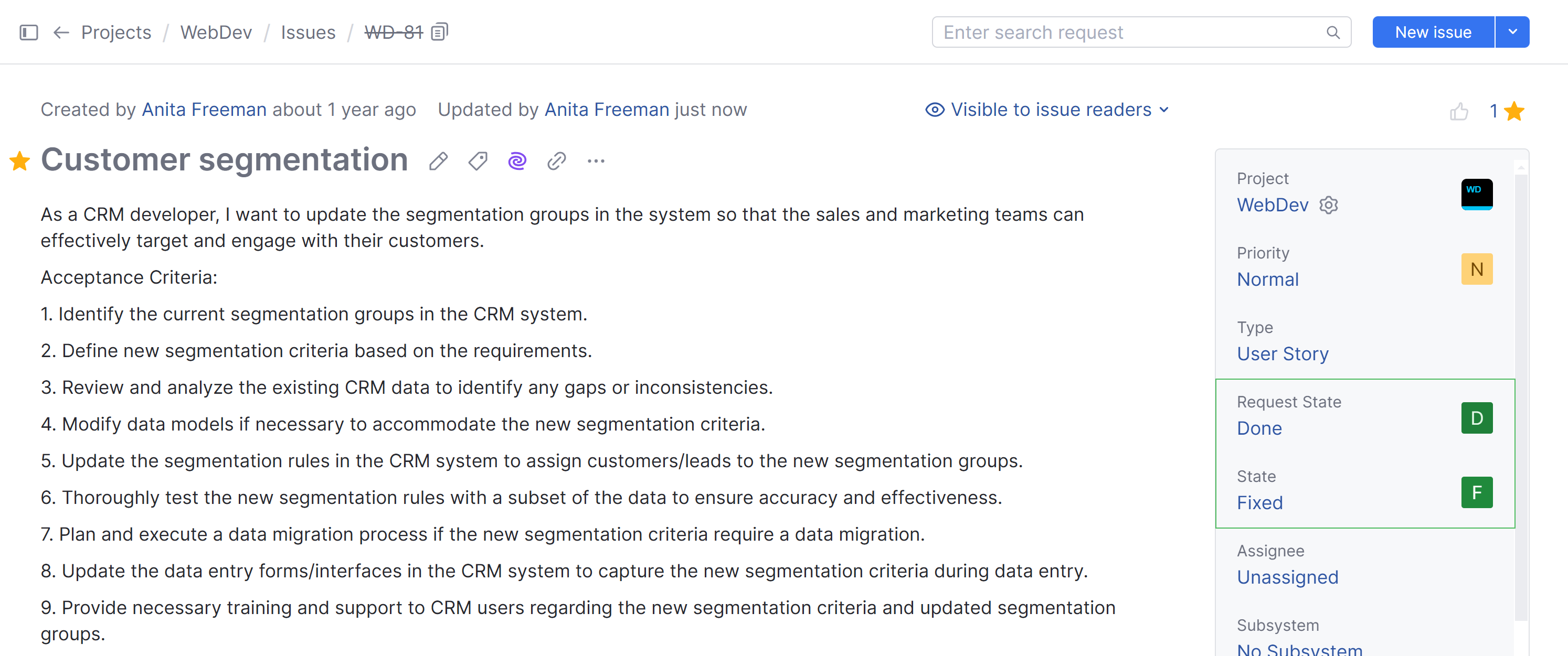Copy the WD-81 issue ID
The height and width of the screenshot is (656, 1568).
(x=439, y=31)
